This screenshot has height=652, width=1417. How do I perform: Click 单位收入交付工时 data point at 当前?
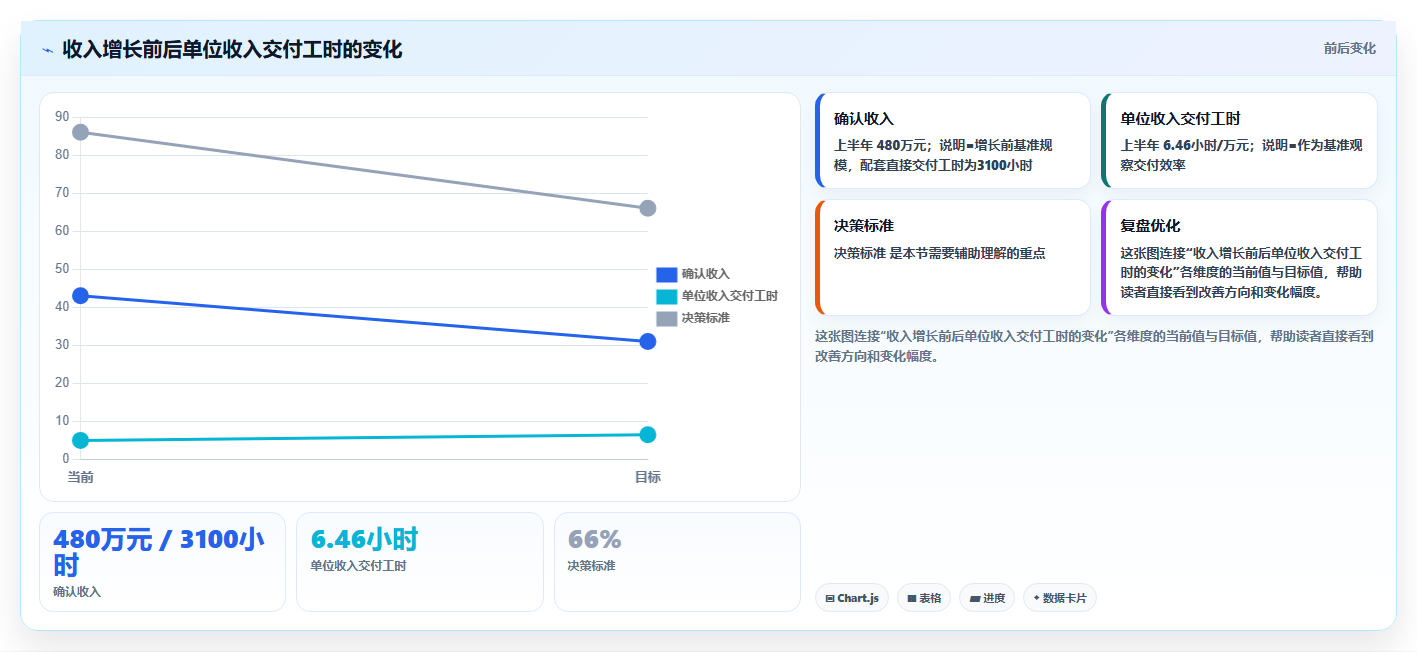point(81,440)
